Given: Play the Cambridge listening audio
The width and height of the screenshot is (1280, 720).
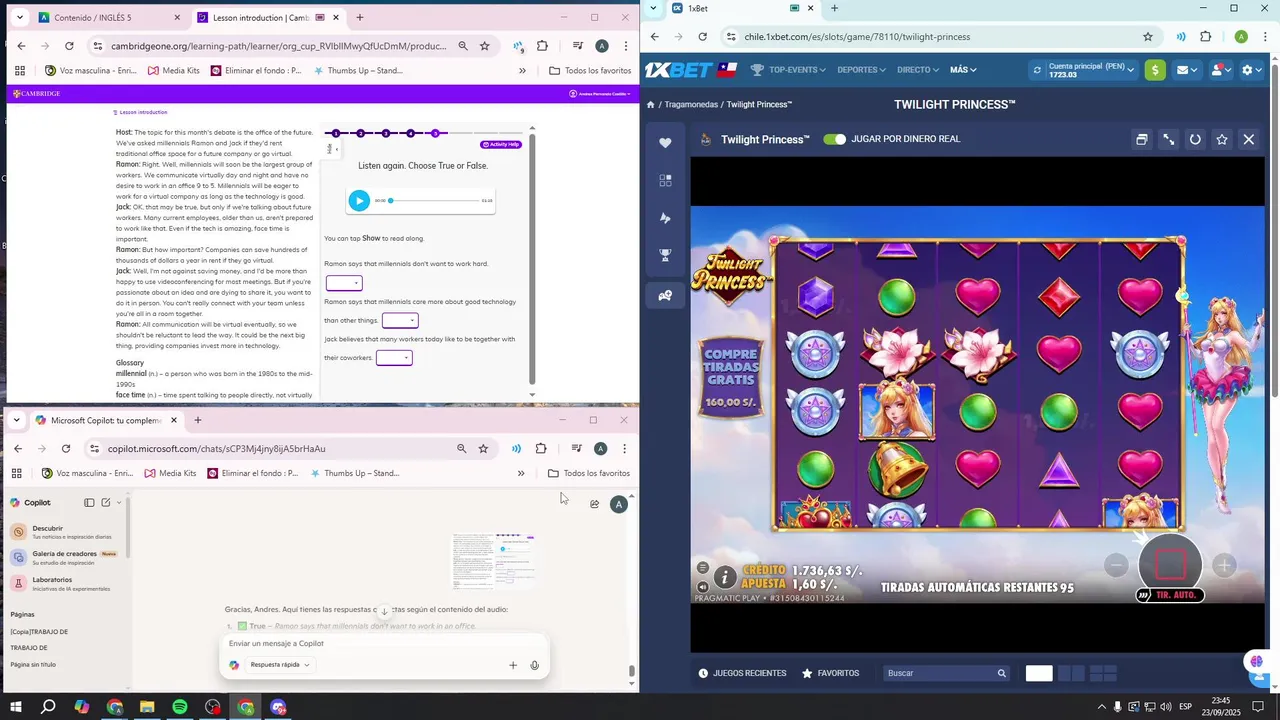Looking at the screenshot, I should tap(359, 201).
